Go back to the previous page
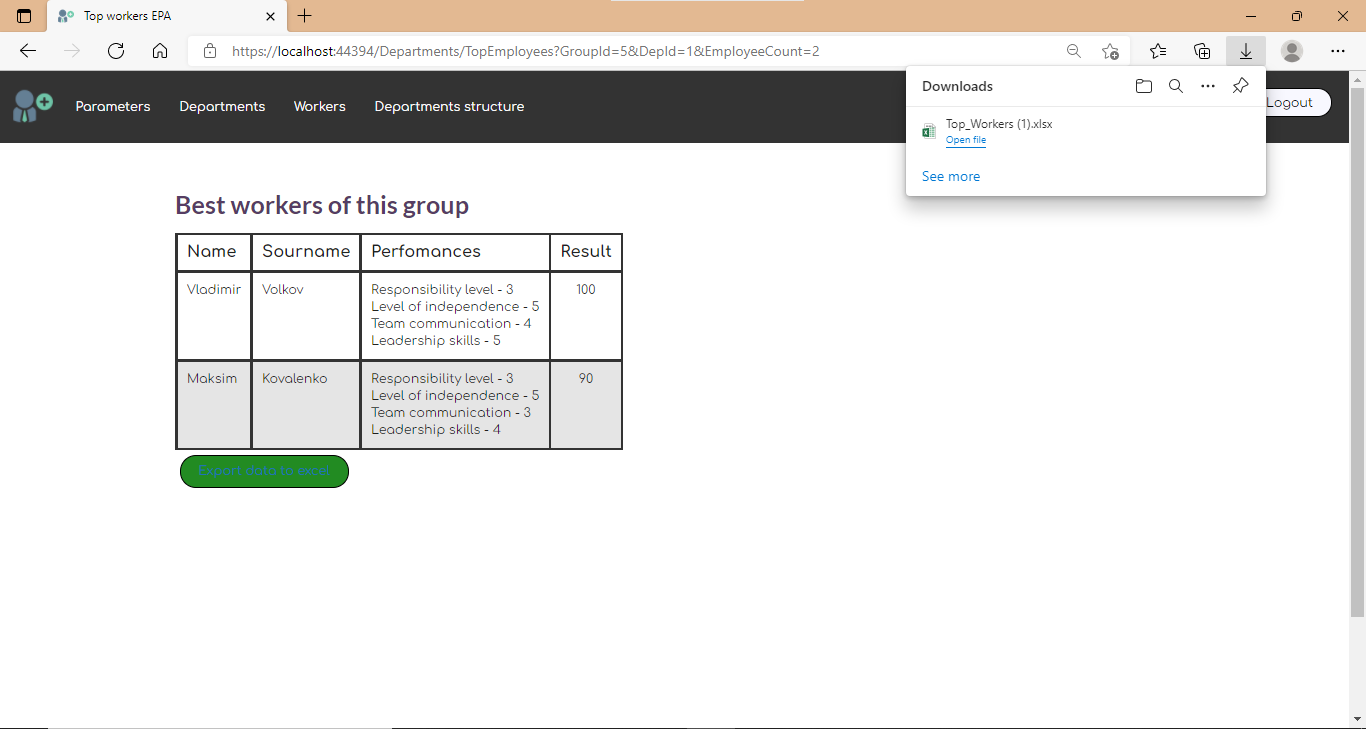 pos(28,51)
